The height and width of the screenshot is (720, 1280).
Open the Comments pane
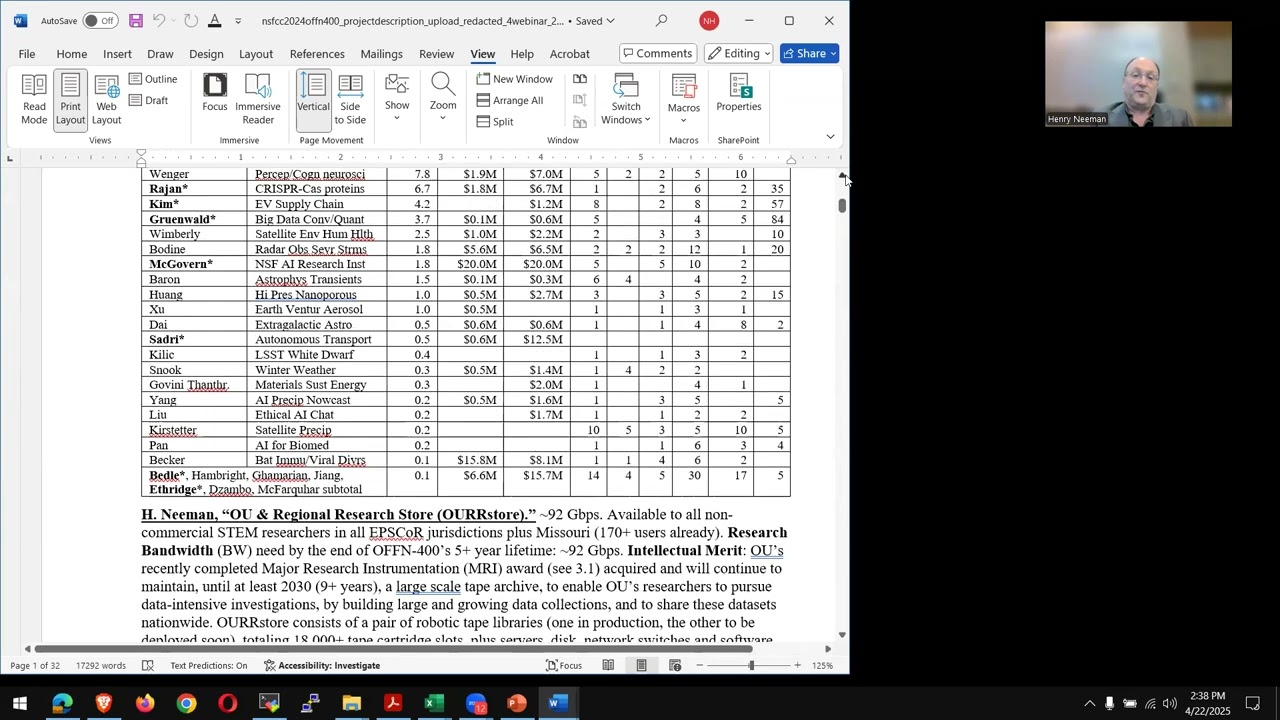pos(658,53)
